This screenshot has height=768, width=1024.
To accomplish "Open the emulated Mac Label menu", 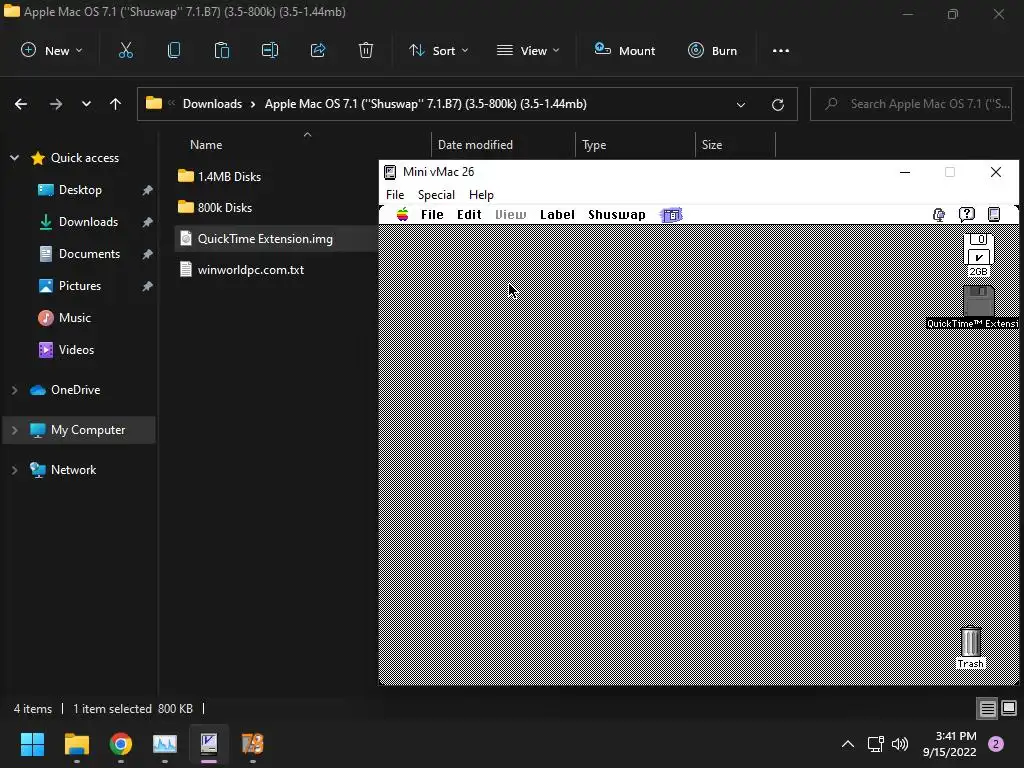I will tap(557, 215).
